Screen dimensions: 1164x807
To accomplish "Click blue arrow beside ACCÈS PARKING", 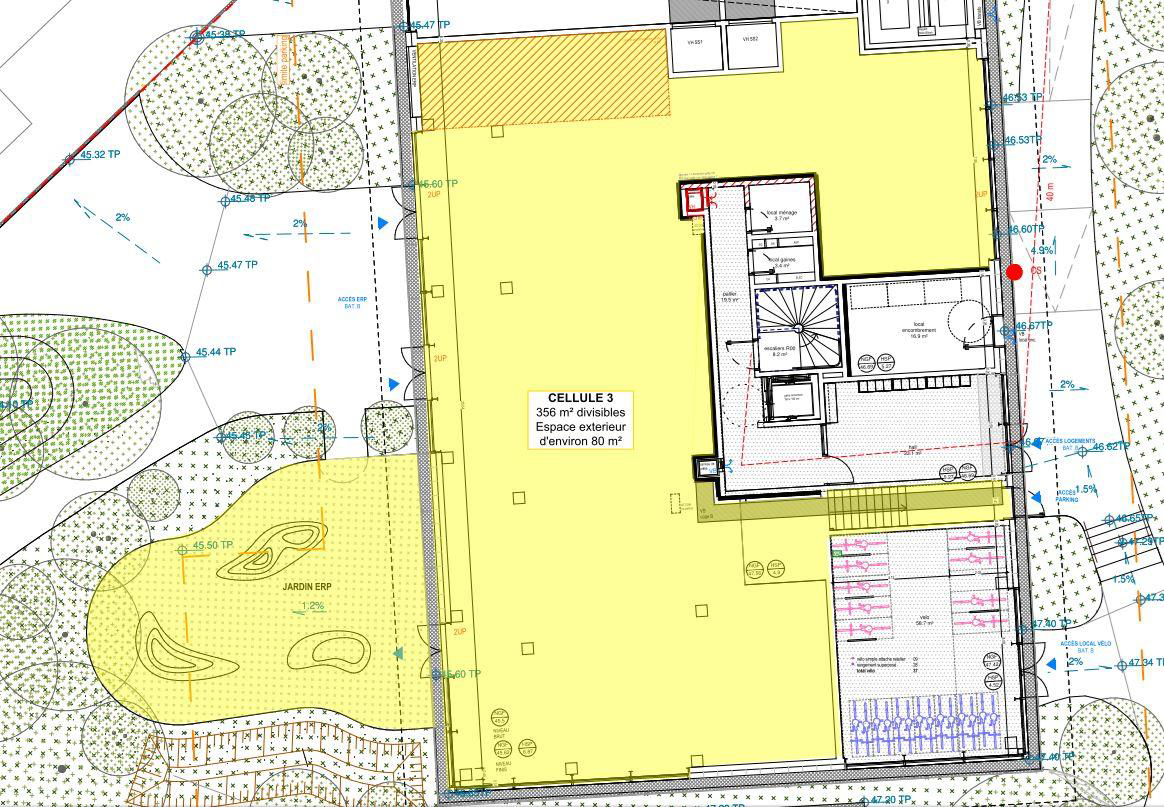I will [1036, 497].
